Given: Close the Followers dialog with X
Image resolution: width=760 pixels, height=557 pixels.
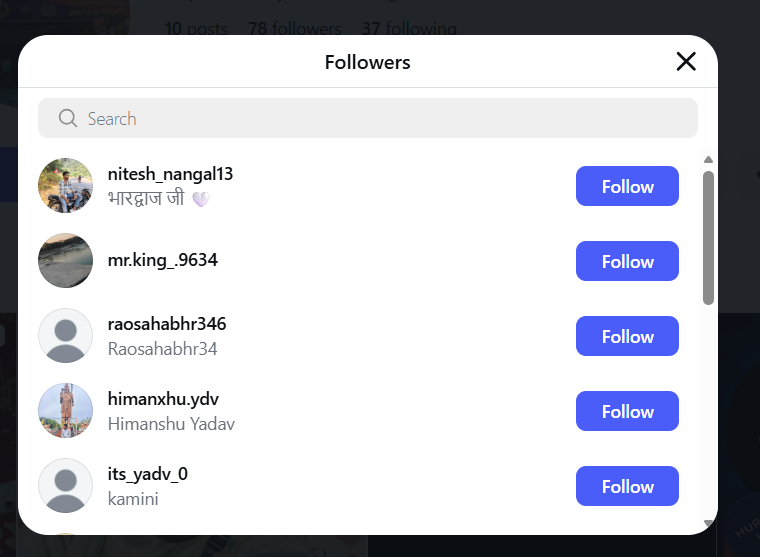Looking at the screenshot, I should click(686, 62).
